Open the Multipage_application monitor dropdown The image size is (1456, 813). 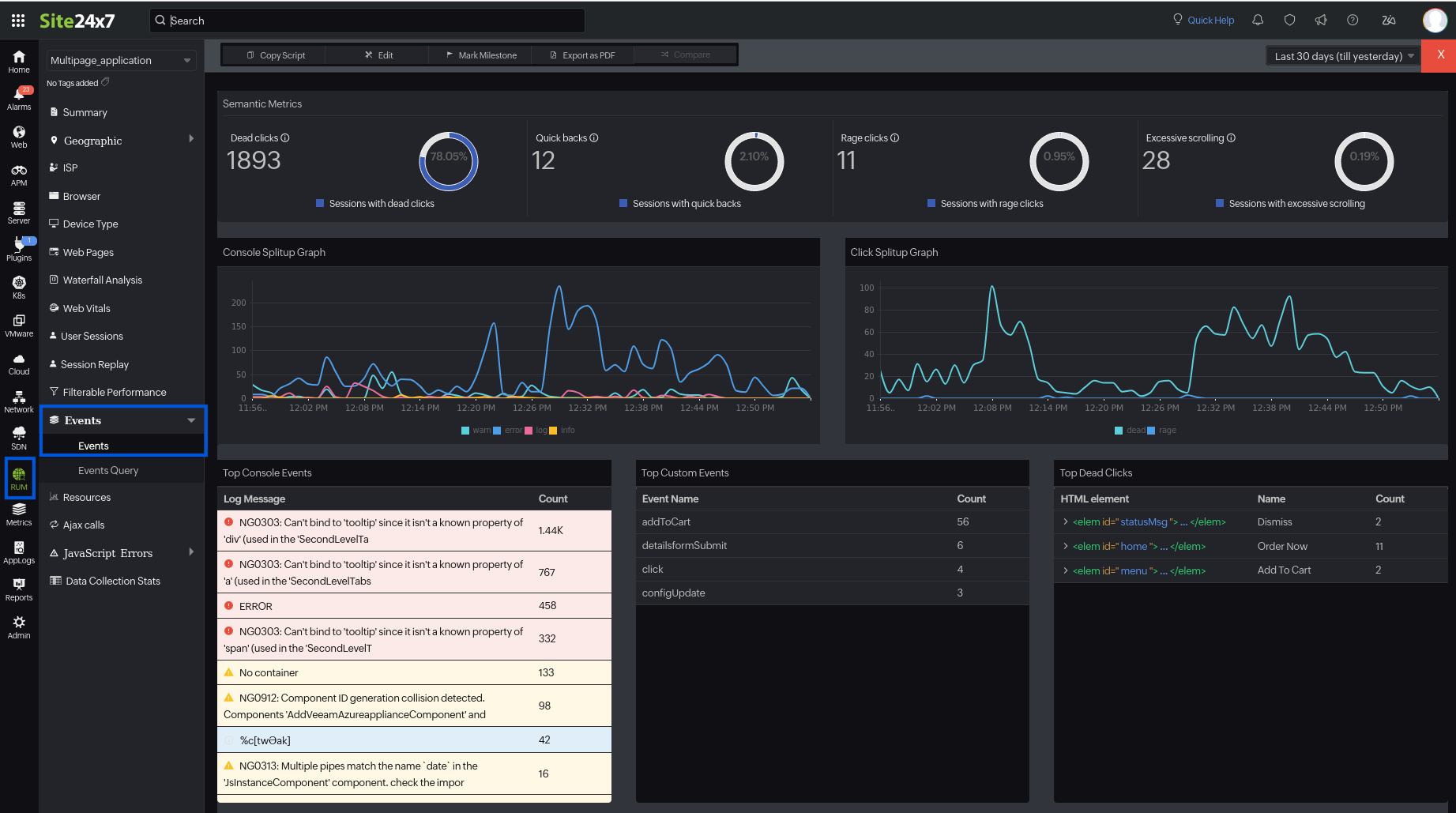tap(120, 61)
